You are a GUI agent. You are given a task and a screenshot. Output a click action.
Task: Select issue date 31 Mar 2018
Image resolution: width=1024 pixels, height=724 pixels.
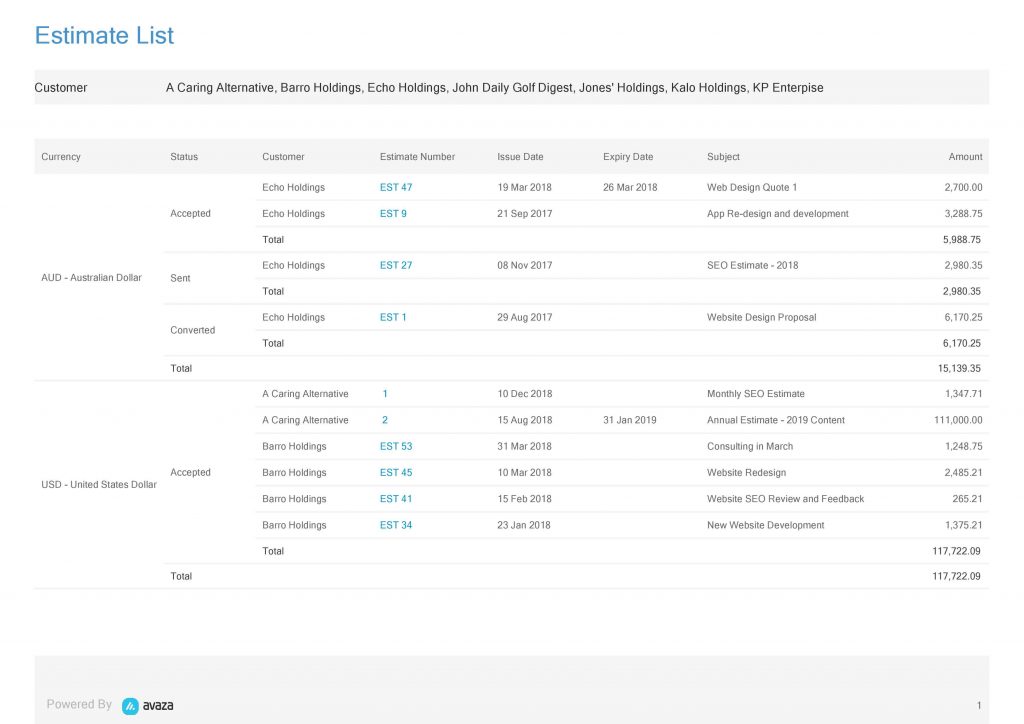(x=524, y=447)
